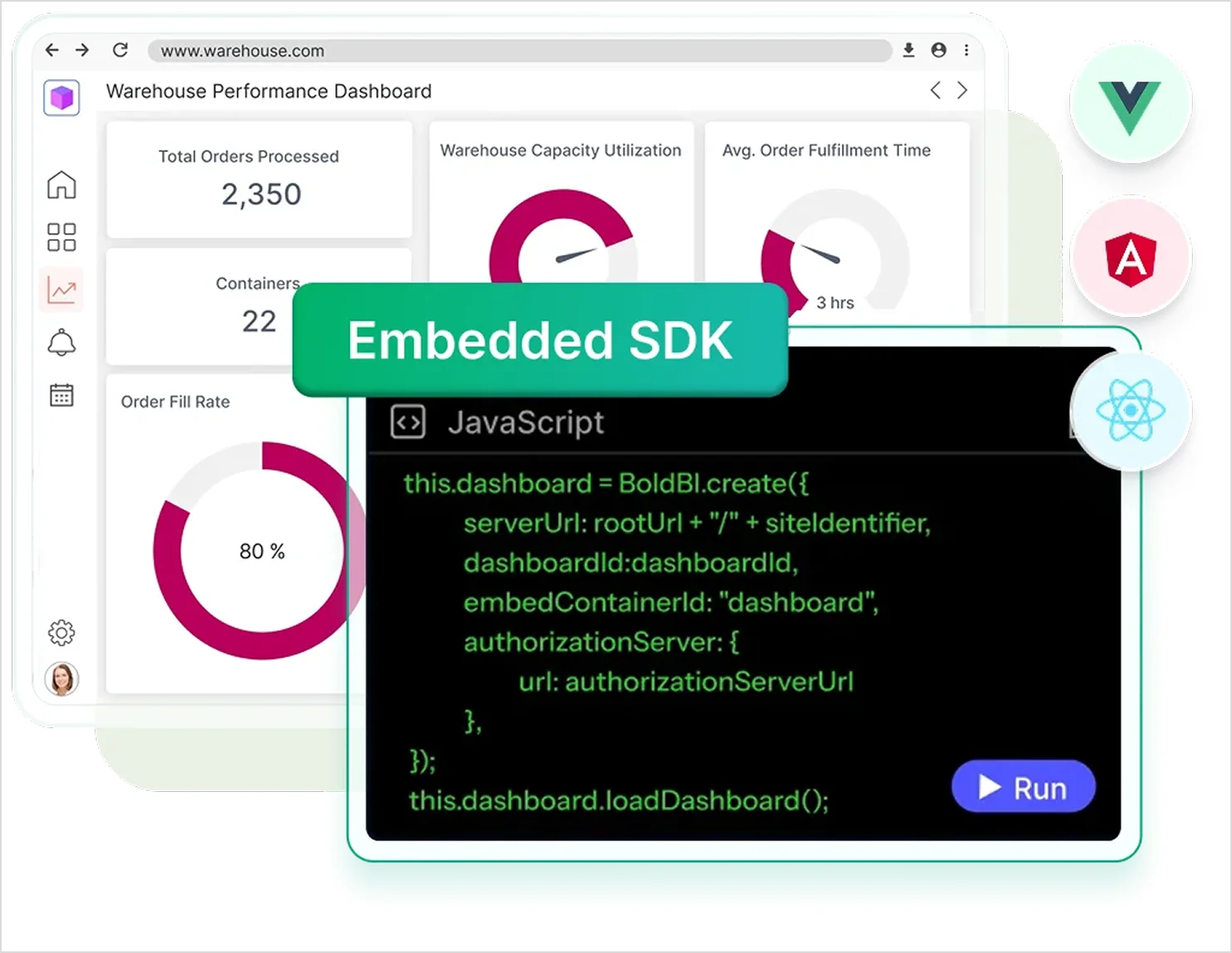Open settings via the gear icon
The height and width of the screenshot is (953, 1232).
(61, 632)
